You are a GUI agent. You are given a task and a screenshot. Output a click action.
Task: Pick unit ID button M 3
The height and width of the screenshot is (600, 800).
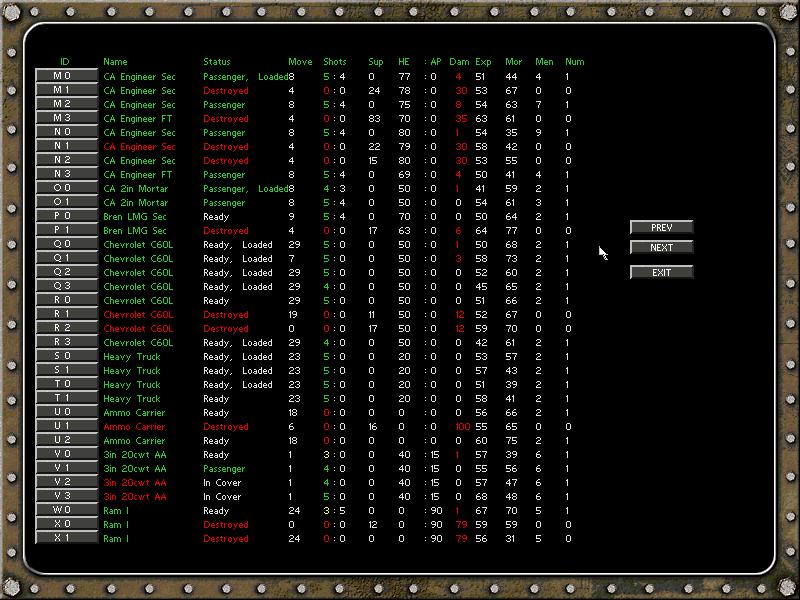point(66,118)
